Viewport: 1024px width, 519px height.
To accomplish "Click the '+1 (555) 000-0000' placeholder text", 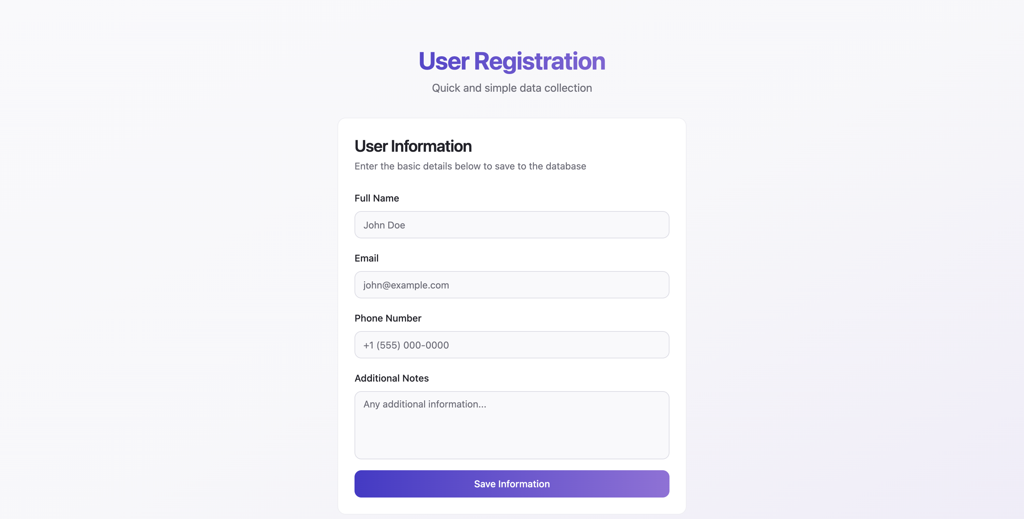I will [x=406, y=345].
